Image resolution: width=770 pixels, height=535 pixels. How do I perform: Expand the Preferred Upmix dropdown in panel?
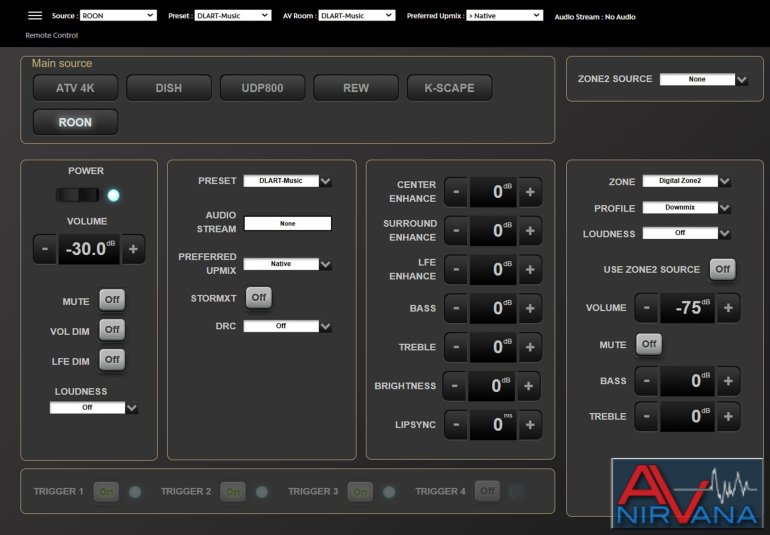287,264
